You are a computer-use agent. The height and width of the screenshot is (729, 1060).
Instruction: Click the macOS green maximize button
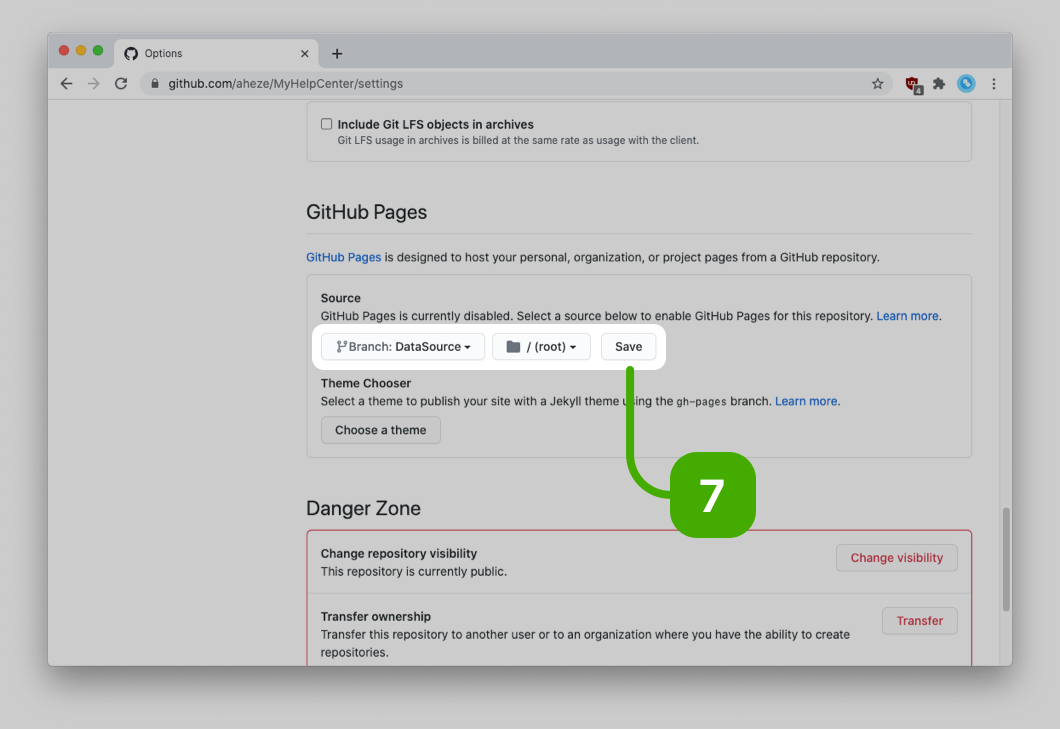(x=98, y=51)
